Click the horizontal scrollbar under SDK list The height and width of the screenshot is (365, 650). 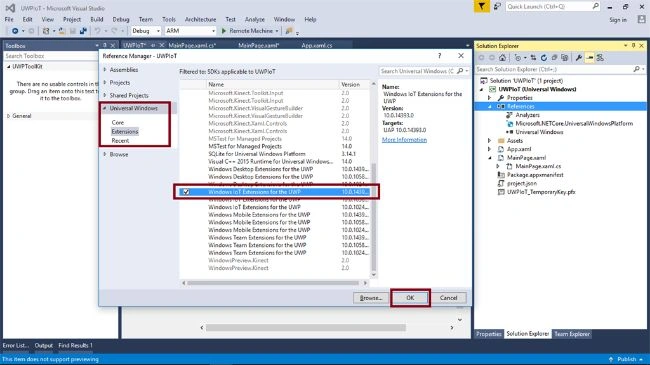[x=274, y=283]
